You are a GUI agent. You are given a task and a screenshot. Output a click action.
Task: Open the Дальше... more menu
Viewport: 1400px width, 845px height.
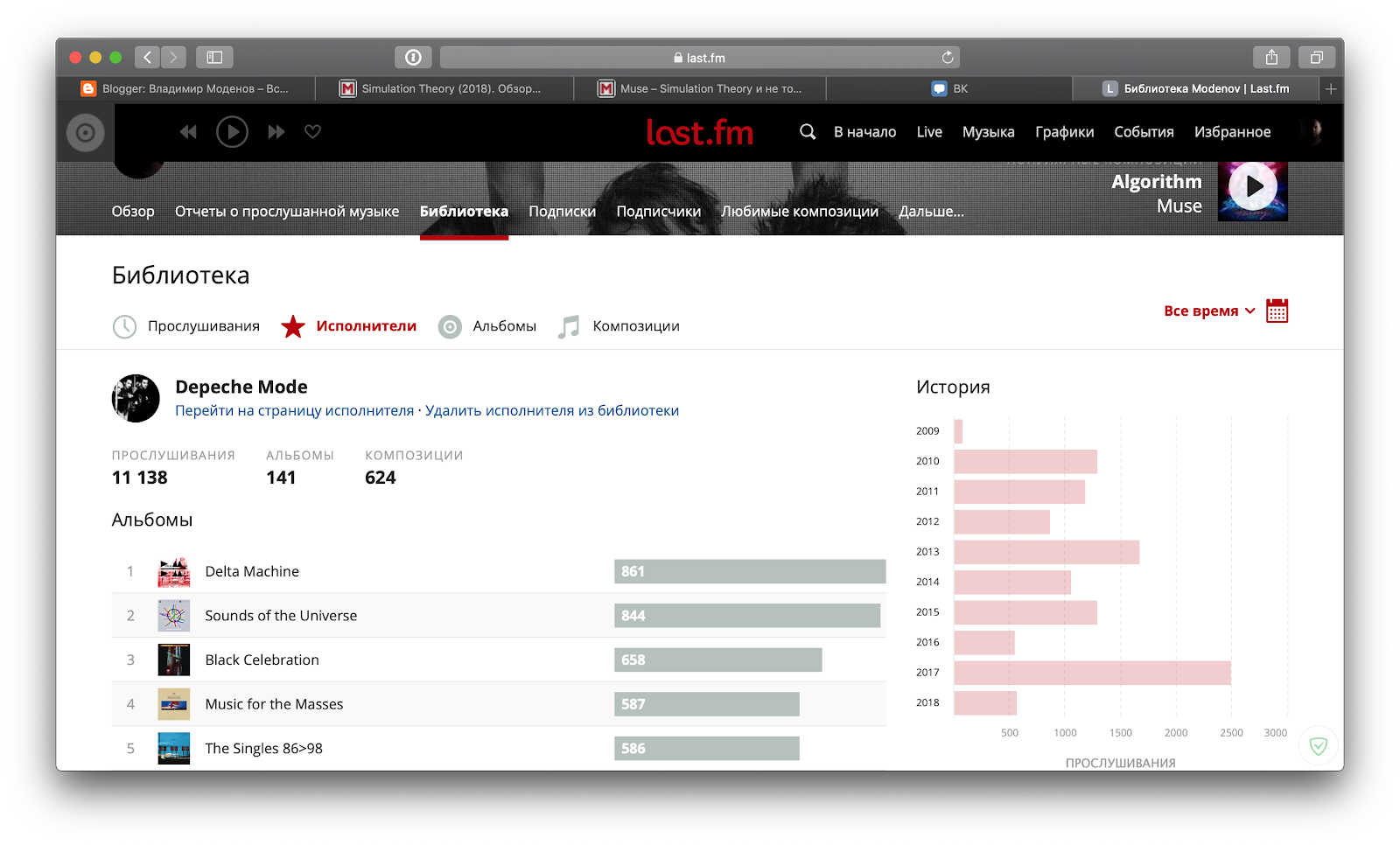point(931,212)
